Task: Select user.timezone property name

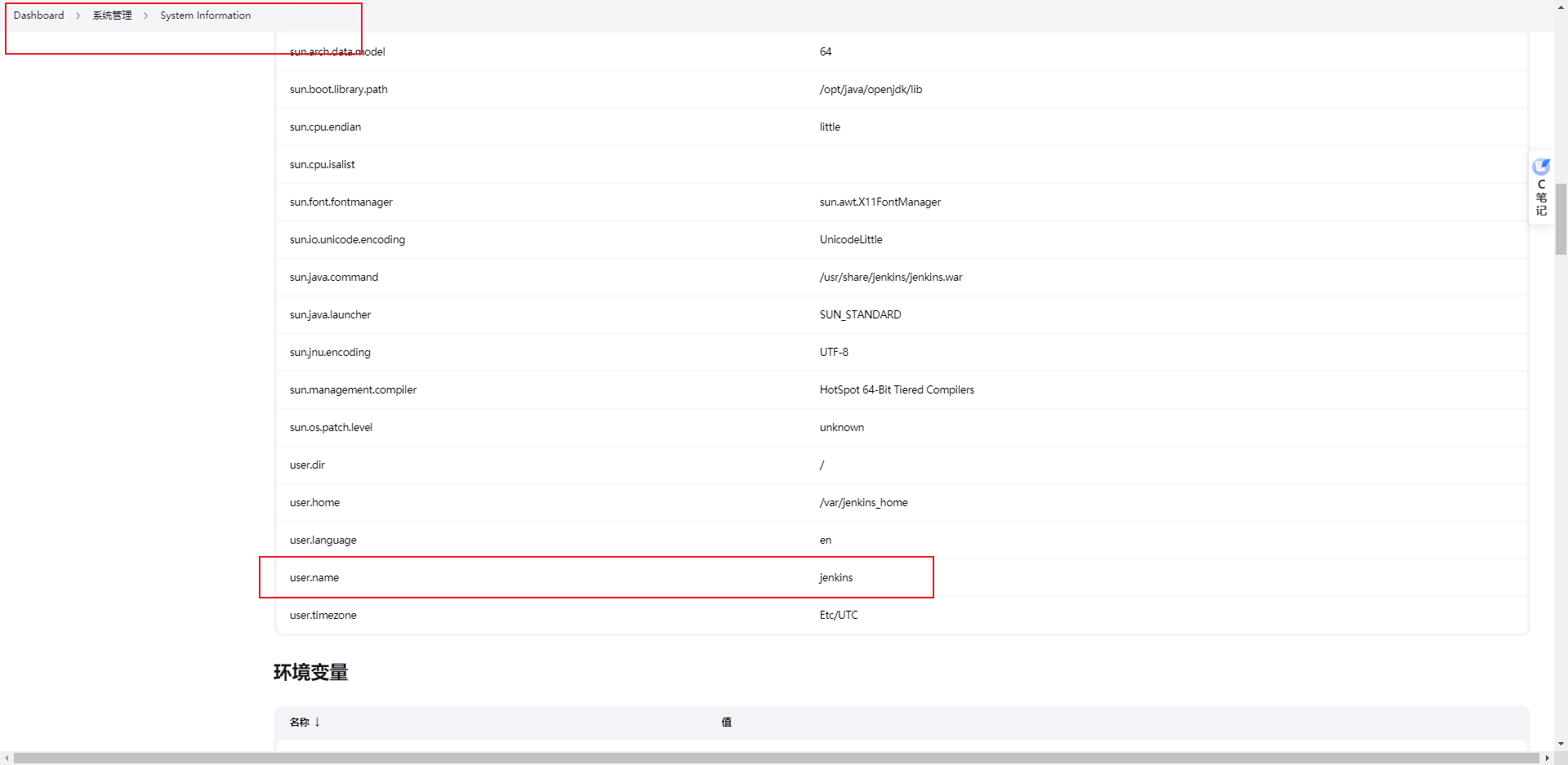Action: (323, 615)
